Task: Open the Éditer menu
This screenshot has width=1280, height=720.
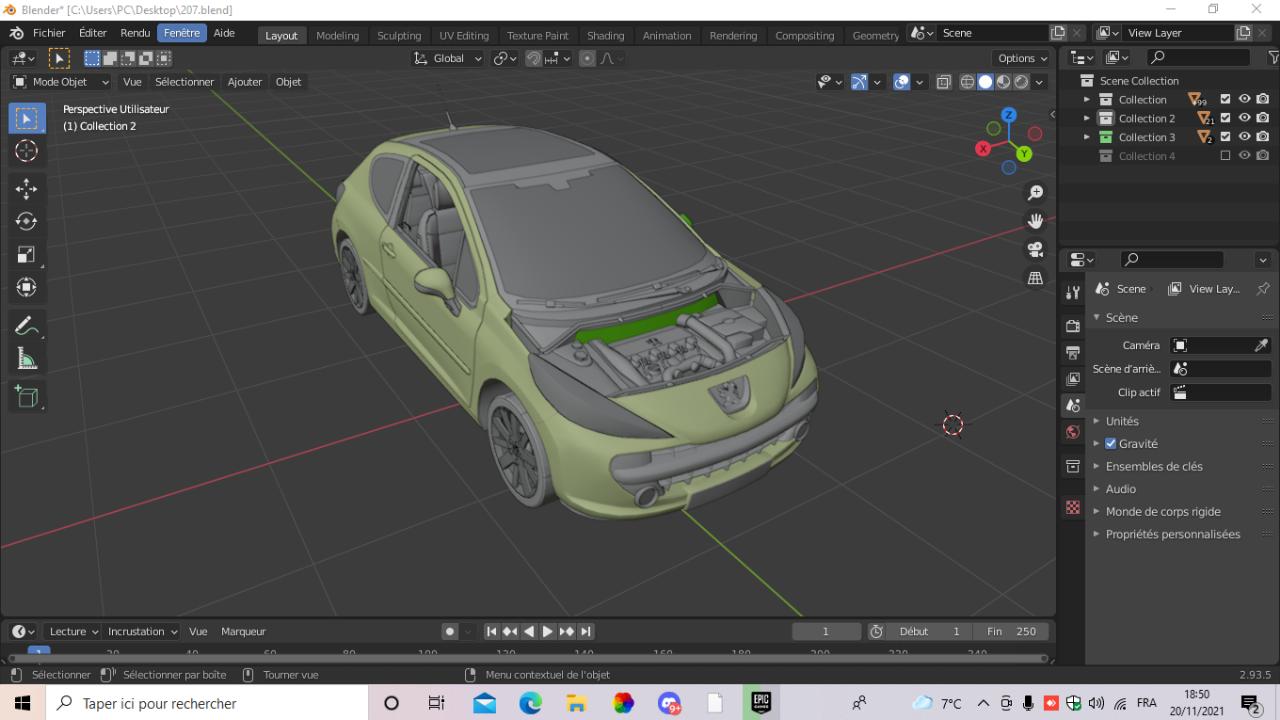Action: point(93,33)
